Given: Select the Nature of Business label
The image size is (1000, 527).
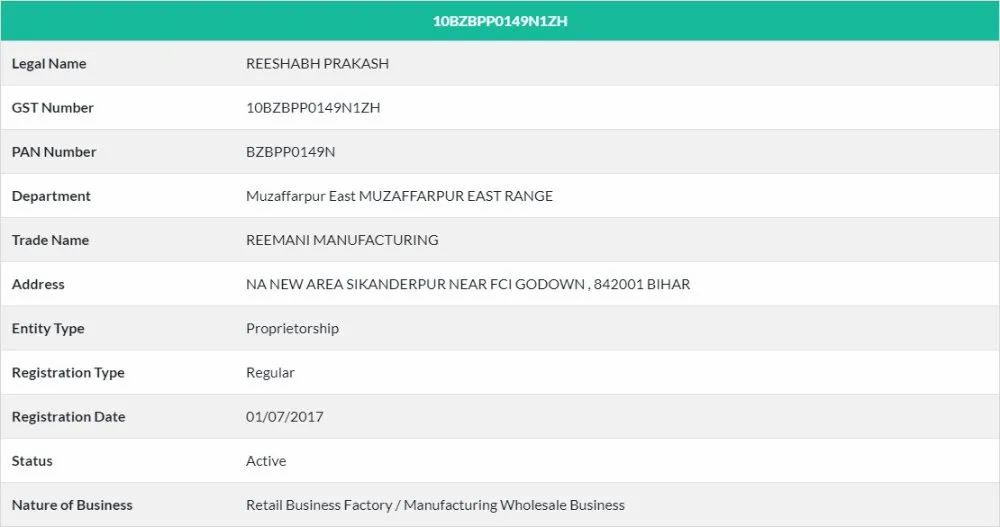Looking at the screenshot, I should [72, 505].
